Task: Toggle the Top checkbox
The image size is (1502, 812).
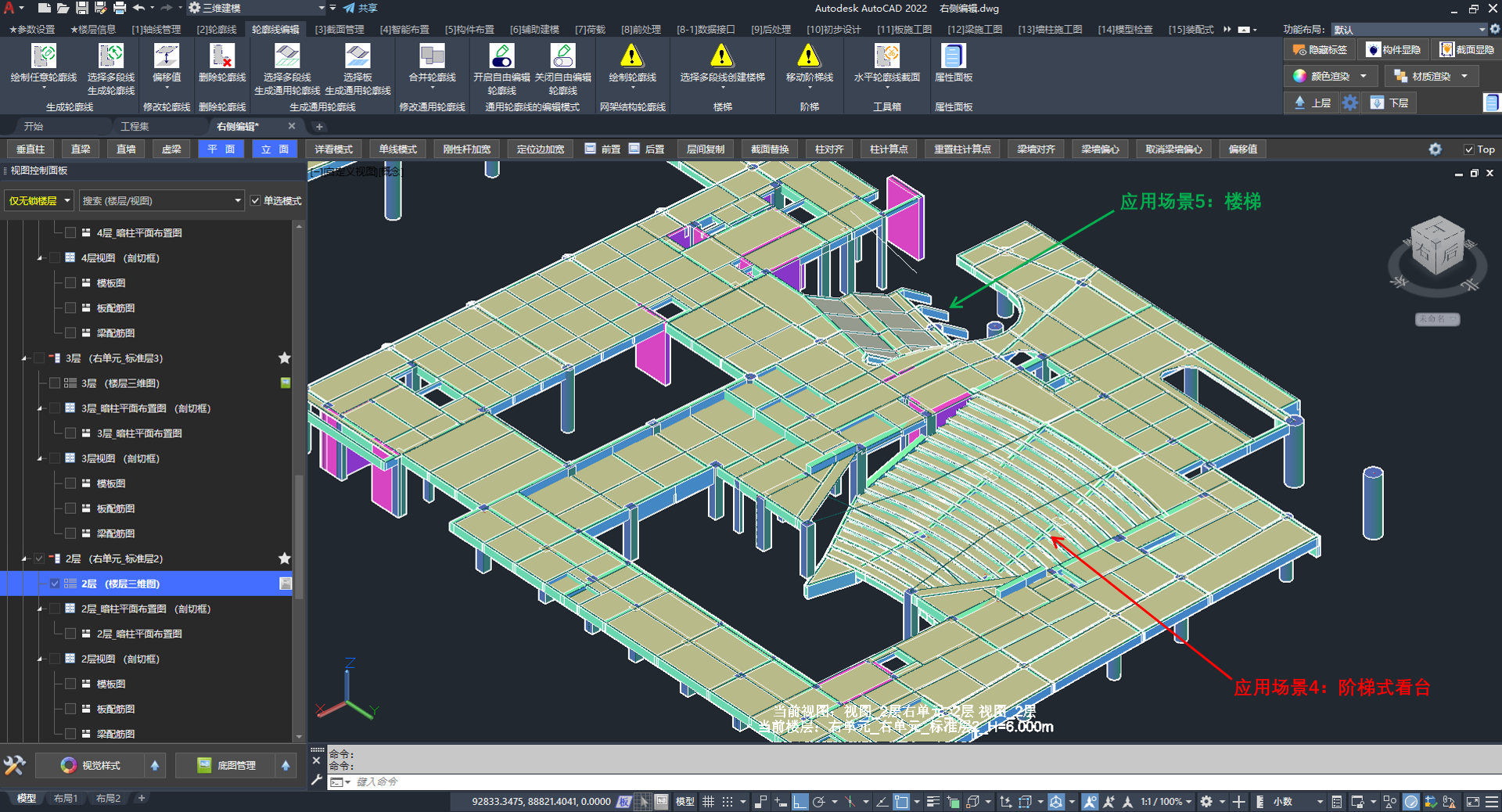Action: click(x=1468, y=149)
